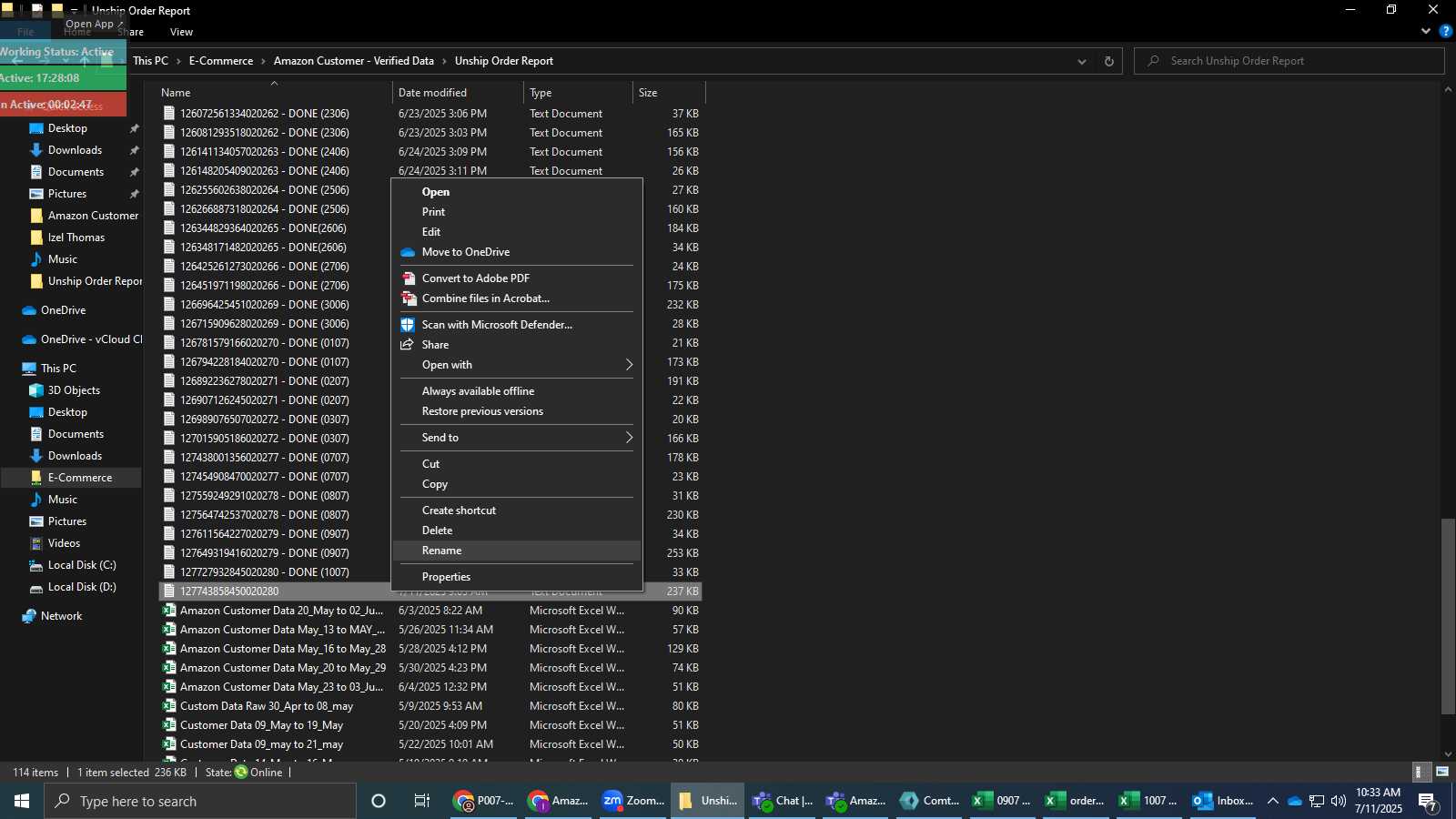Select Rename from the context menu
This screenshot has width=1456, height=819.
click(x=517, y=551)
